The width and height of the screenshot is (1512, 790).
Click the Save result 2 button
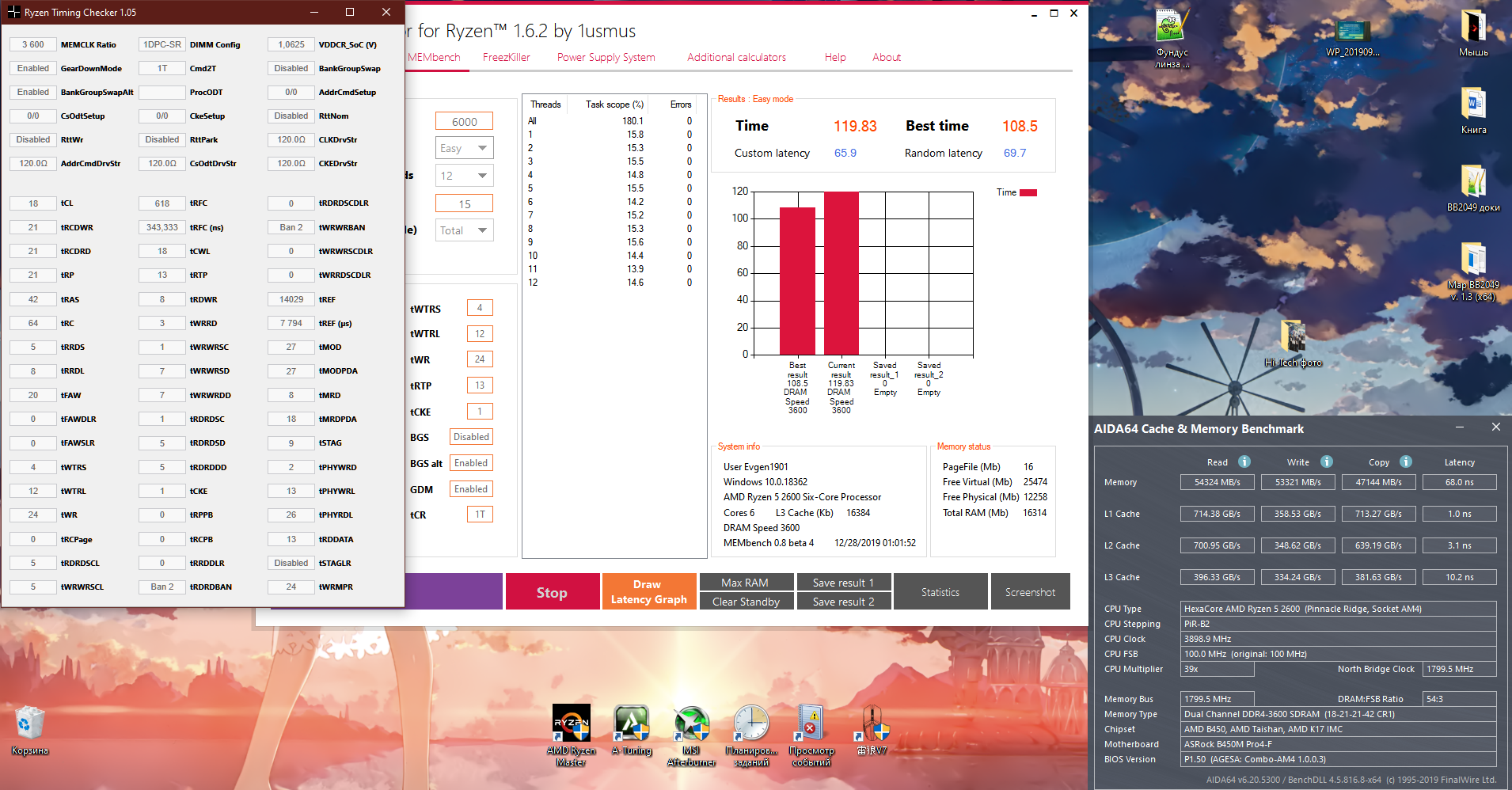pos(844,602)
